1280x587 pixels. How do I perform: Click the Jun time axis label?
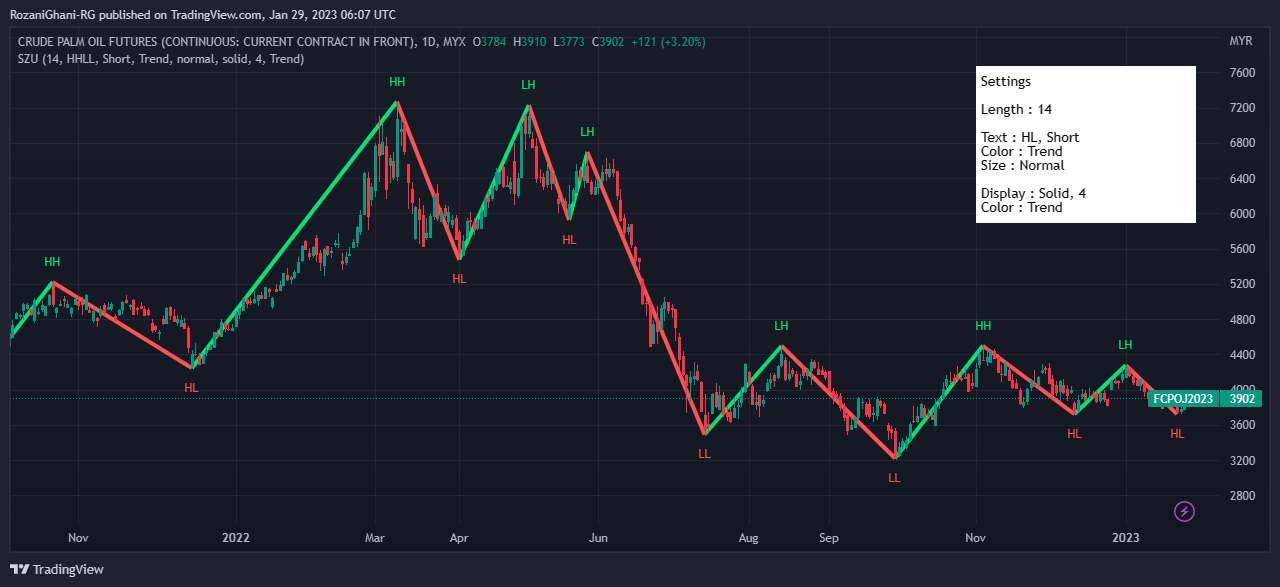click(x=597, y=537)
